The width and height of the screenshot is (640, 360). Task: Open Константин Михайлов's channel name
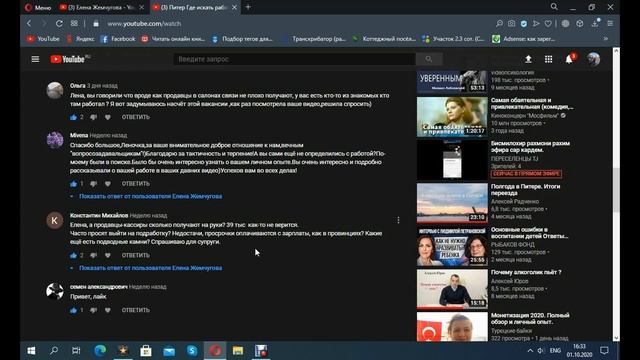(x=99, y=216)
